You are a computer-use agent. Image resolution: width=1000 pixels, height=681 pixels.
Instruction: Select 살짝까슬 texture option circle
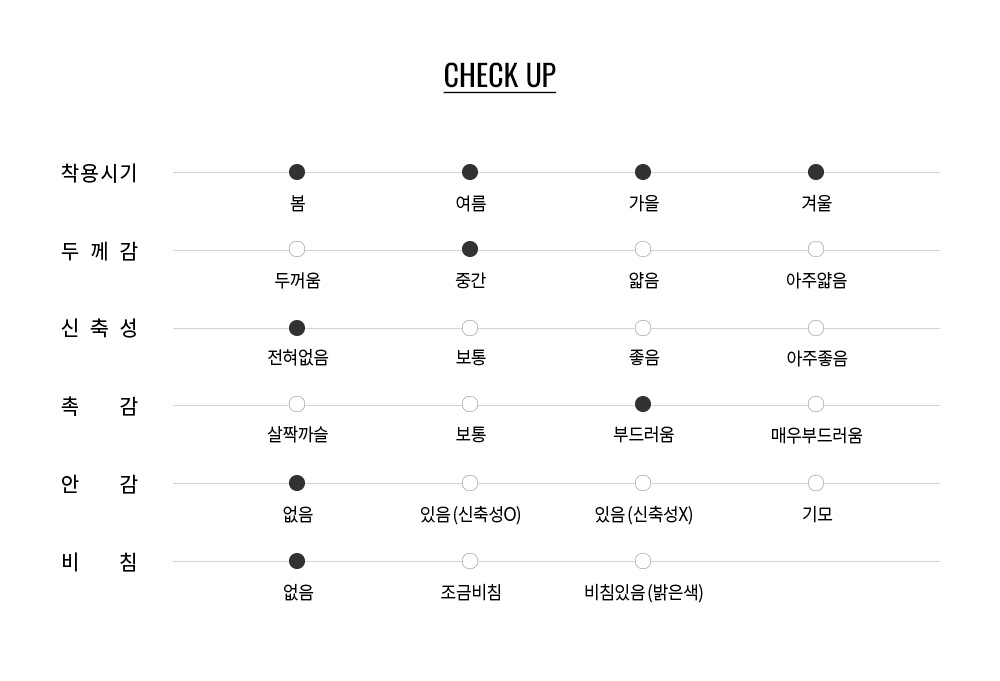coord(297,404)
